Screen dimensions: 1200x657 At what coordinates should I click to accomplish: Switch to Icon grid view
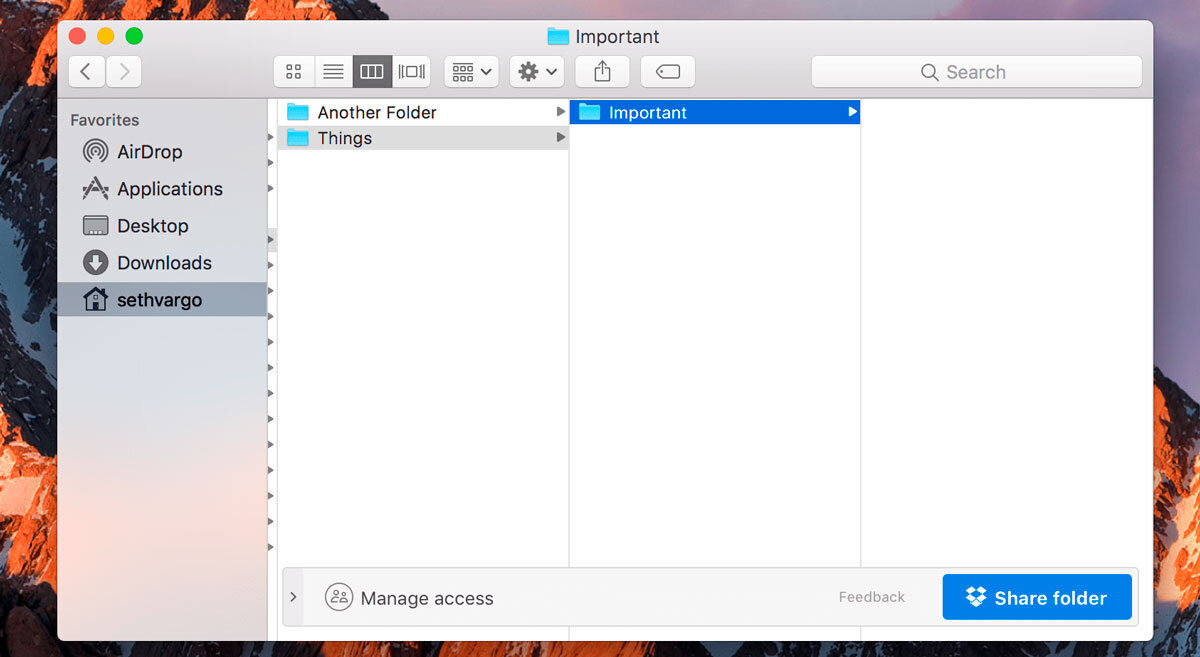[x=293, y=71]
